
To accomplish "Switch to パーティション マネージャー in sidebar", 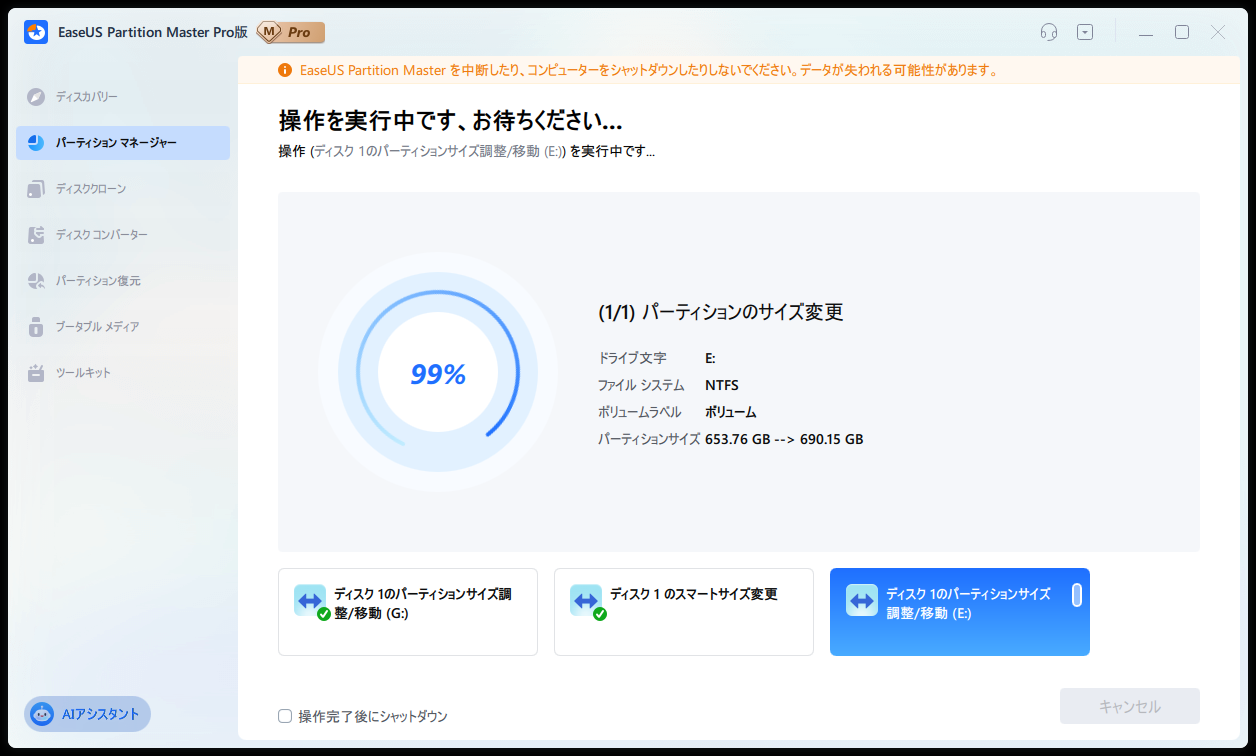I will [x=123, y=143].
